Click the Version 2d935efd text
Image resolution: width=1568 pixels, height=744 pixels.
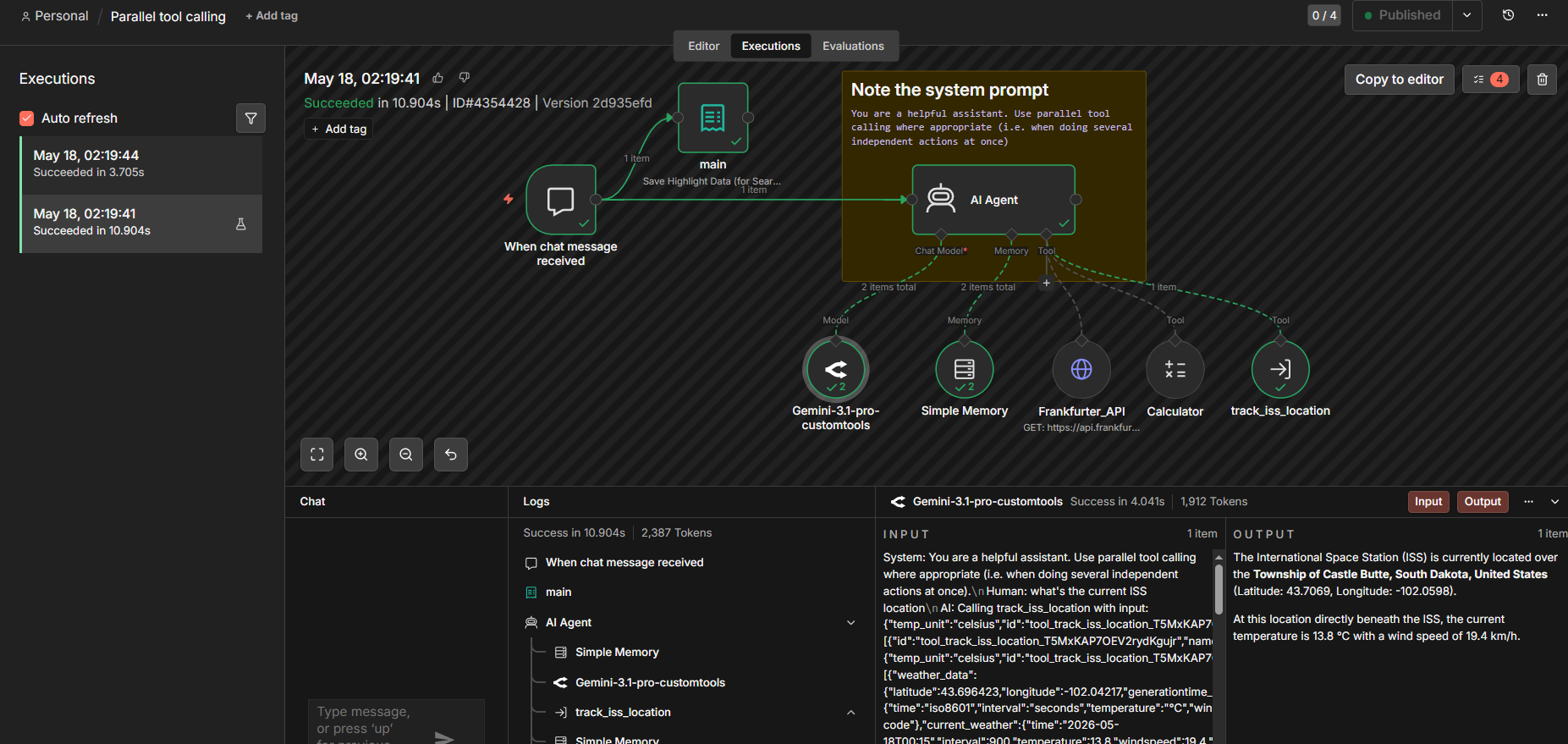[597, 103]
